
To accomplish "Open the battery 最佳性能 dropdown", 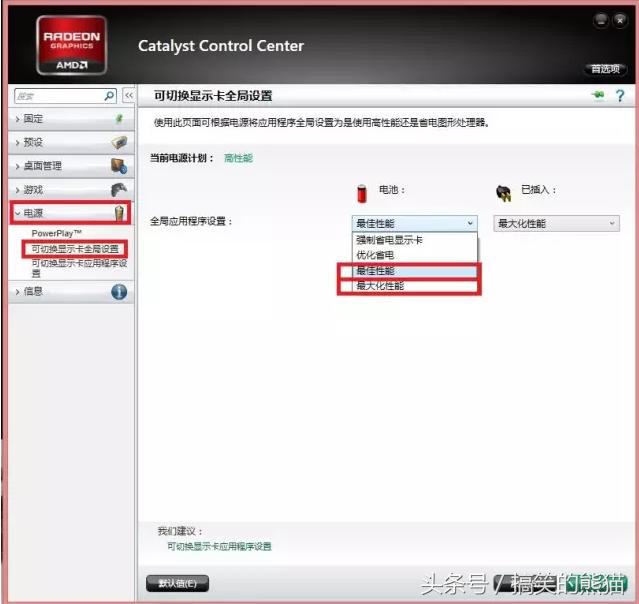I will (414, 223).
